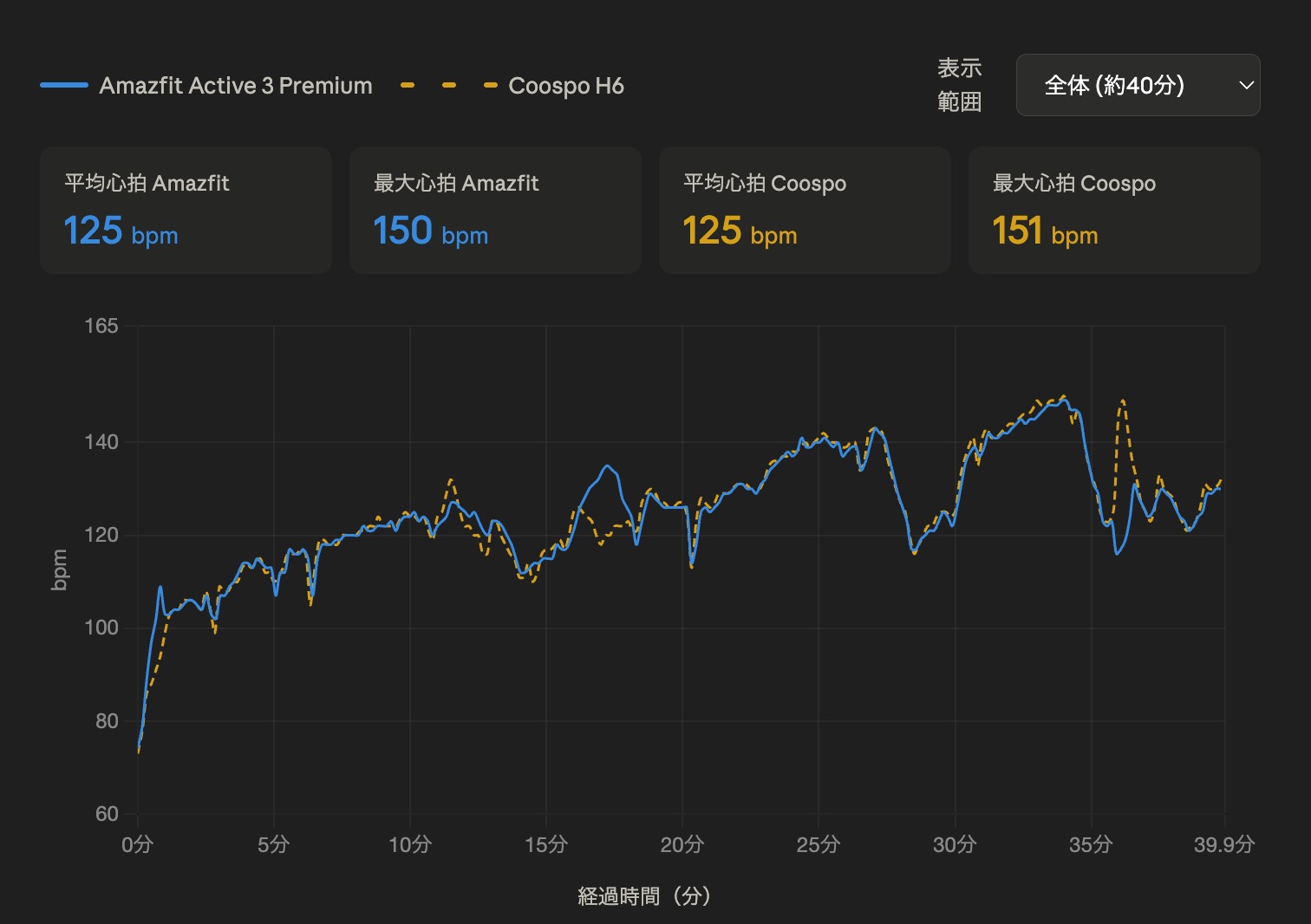The width and height of the screenshot is (1311, 924).
Task: Click the 5分 x-axis tick label
Action: [274, 844]
